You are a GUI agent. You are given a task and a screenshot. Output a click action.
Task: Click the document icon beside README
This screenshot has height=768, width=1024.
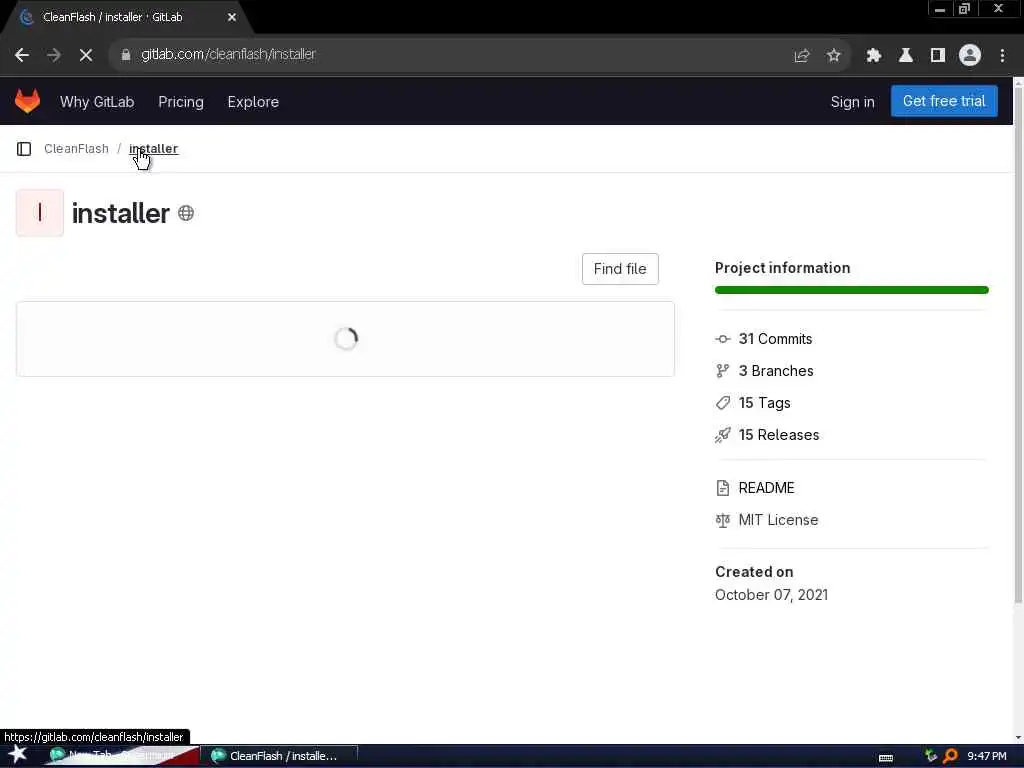tap(722, 488)
